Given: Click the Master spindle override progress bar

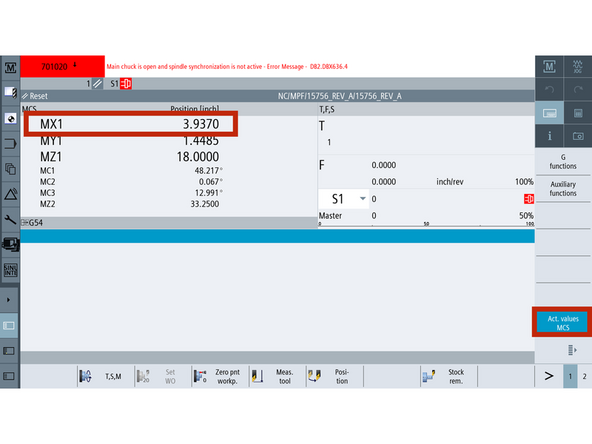Looking at the screenshot, I should coord(426,224).
